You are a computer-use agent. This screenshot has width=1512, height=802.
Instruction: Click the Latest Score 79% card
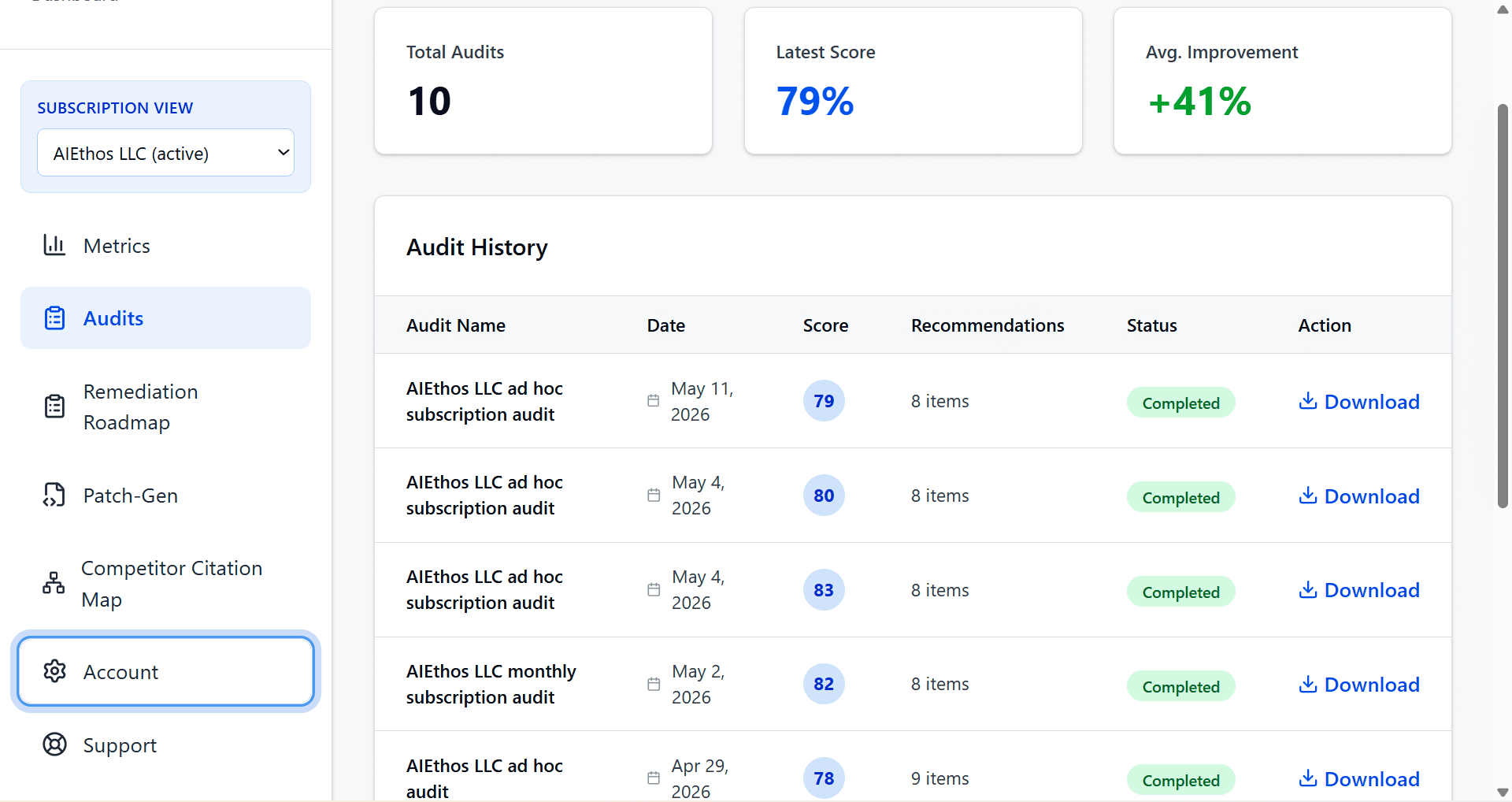click(x=913, y=81)
